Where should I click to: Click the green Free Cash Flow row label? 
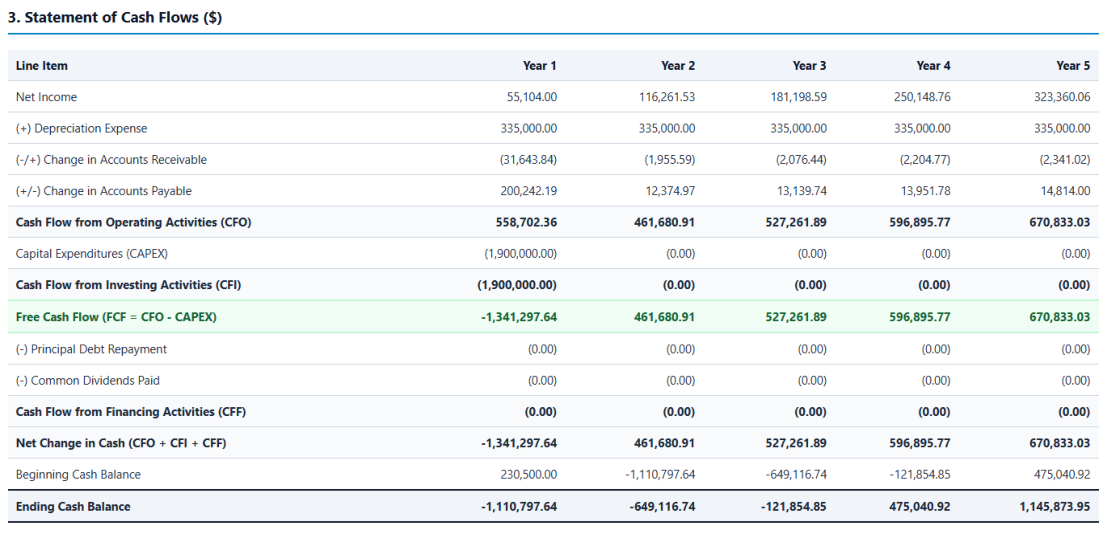coord(116,317)
